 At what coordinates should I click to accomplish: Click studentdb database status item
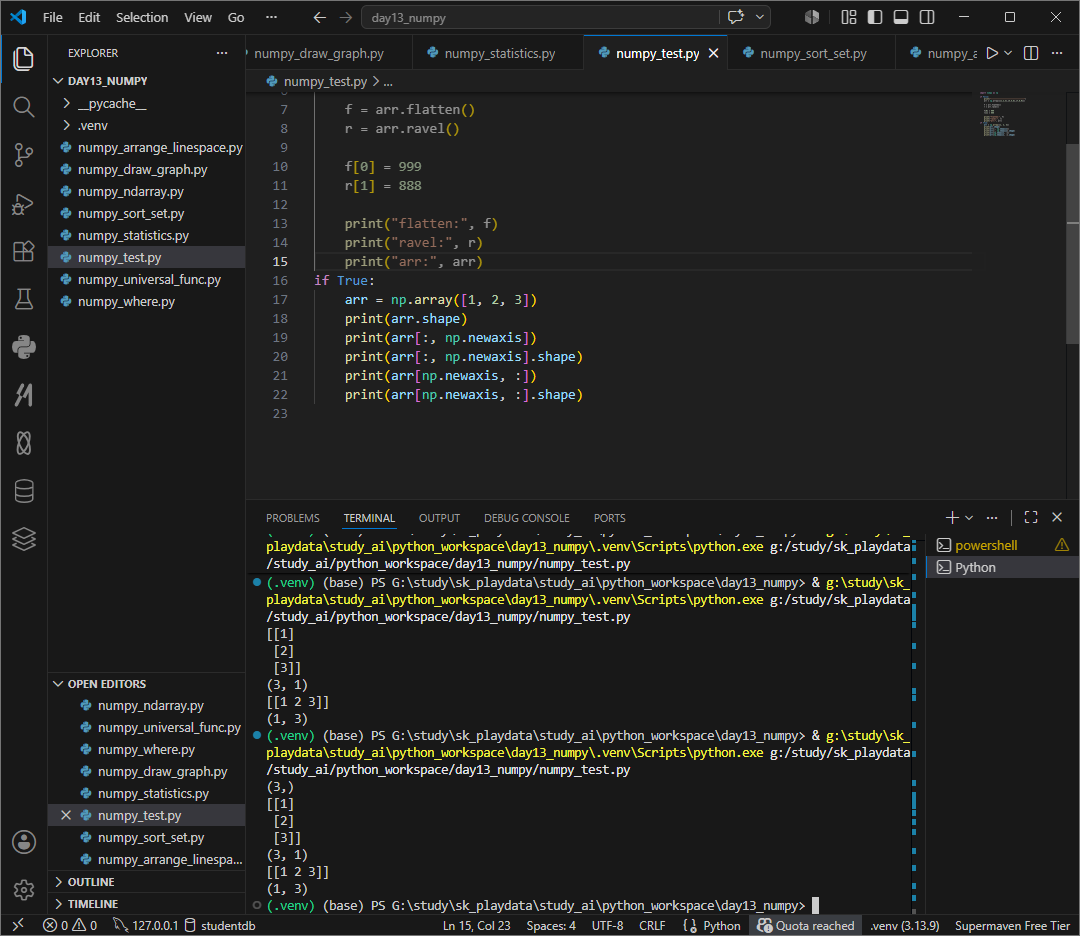[x=220, y=925]
